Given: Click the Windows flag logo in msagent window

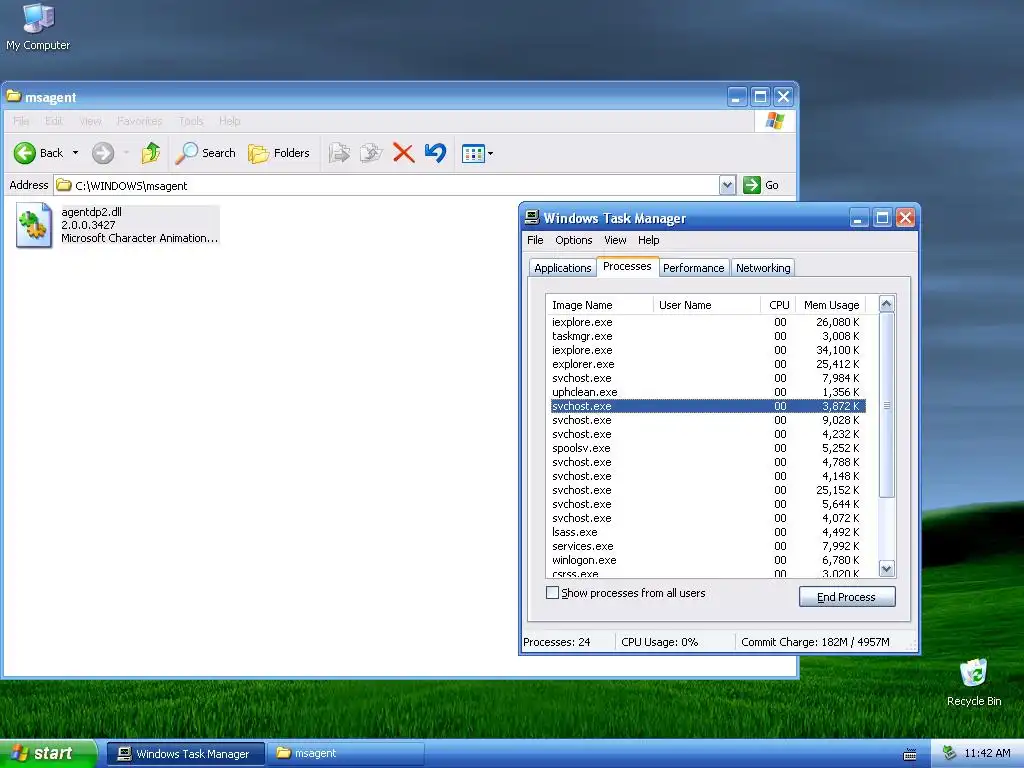Looking at the screenshot, I should [x=775, y=121].
